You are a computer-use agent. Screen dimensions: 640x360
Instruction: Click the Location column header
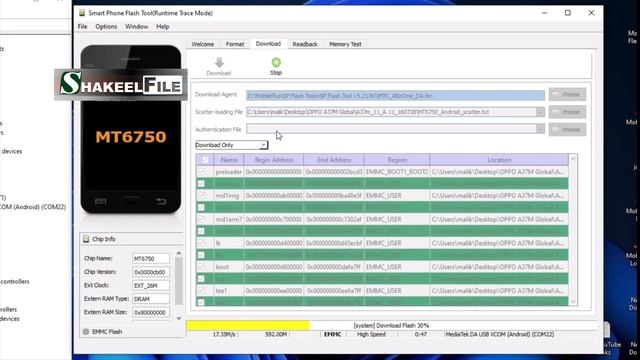[499, 160]
